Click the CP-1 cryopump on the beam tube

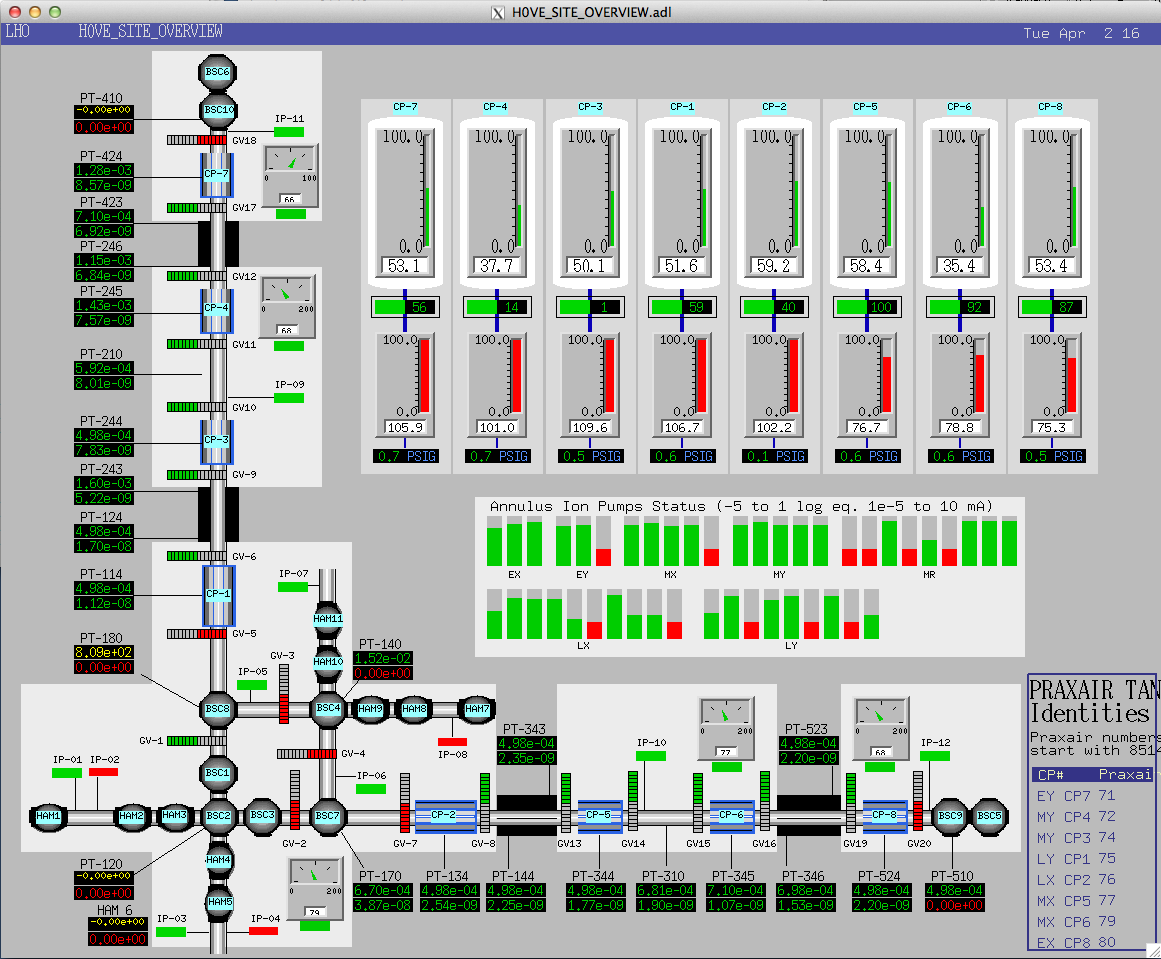[x=218, y=595]
